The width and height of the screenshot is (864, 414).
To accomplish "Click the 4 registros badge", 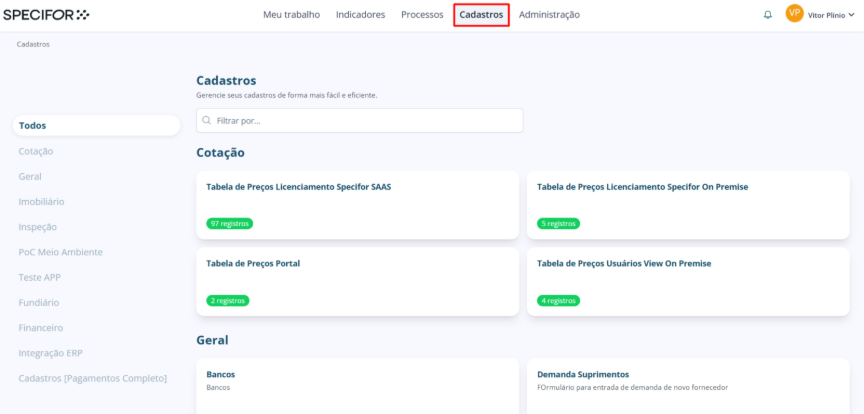I will (558, 300).
